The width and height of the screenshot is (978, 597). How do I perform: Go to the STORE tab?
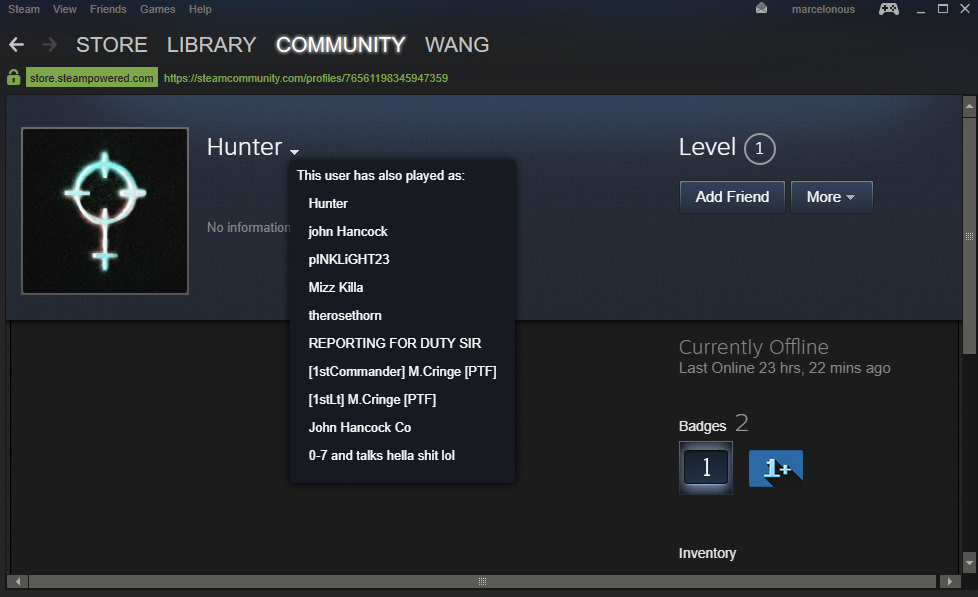click(112, 45)
